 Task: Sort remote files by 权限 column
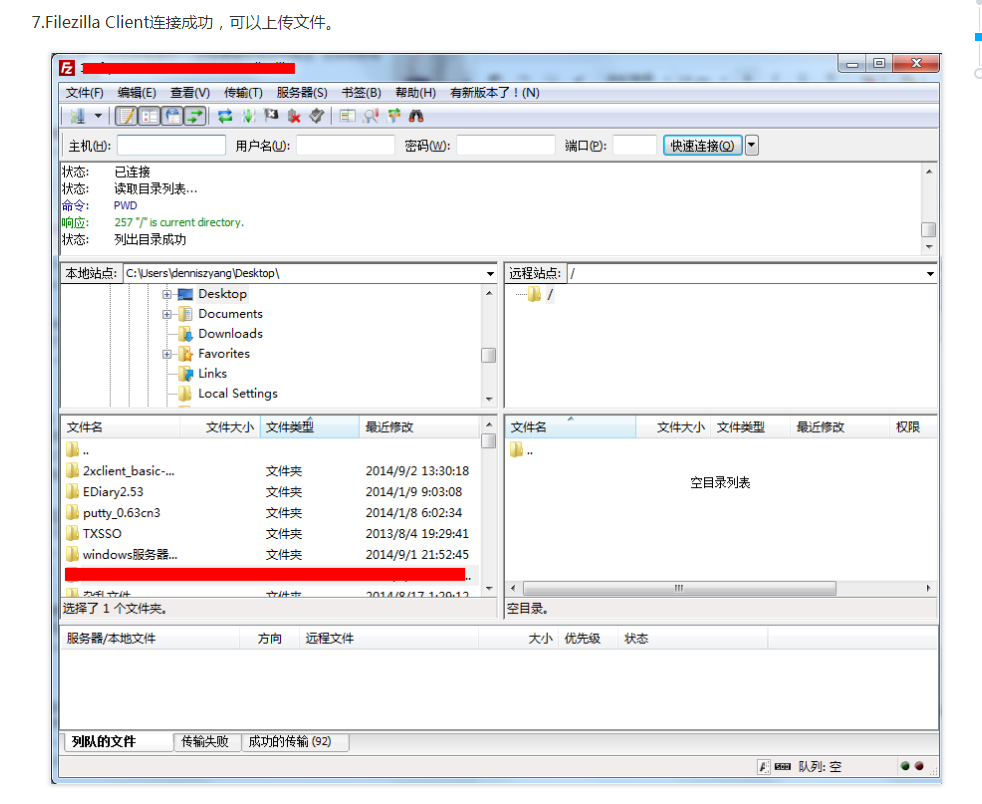tap(913, 427)
